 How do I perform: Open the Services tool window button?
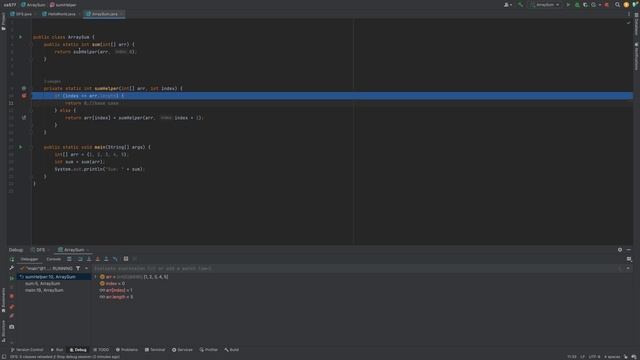tap(182, 350)
